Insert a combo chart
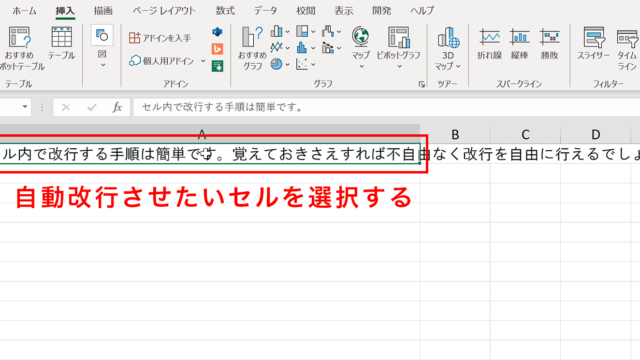640x360 pixels. [x=328, y=47]
